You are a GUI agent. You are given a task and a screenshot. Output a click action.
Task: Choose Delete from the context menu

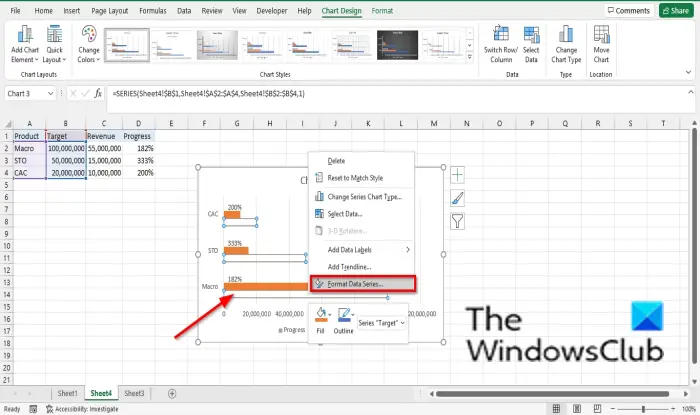coord(362,161)
